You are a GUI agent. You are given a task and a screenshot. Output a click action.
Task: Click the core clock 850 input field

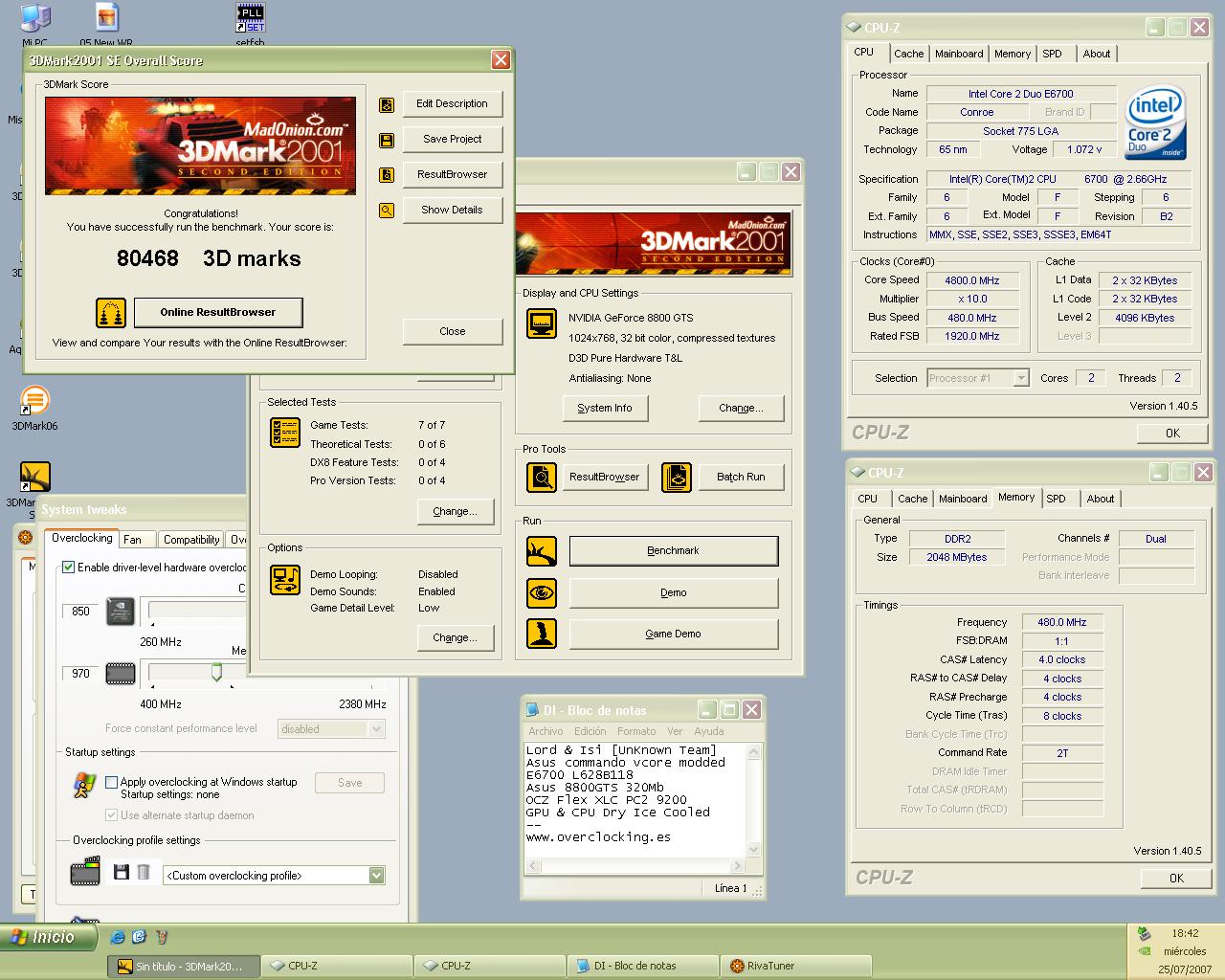point(81,612)
